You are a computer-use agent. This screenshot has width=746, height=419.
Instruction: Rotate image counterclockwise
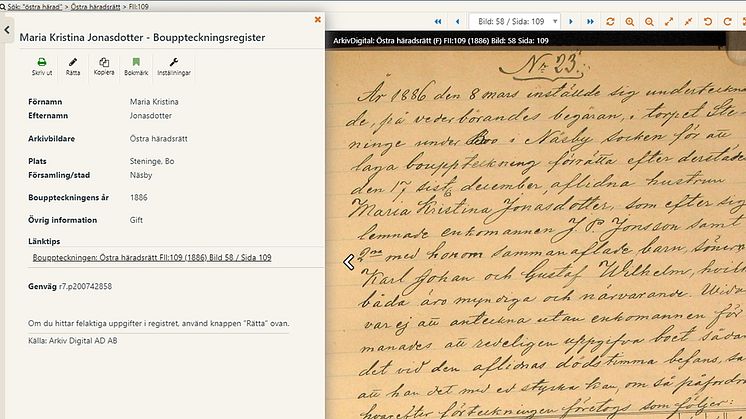pos(708,21)
